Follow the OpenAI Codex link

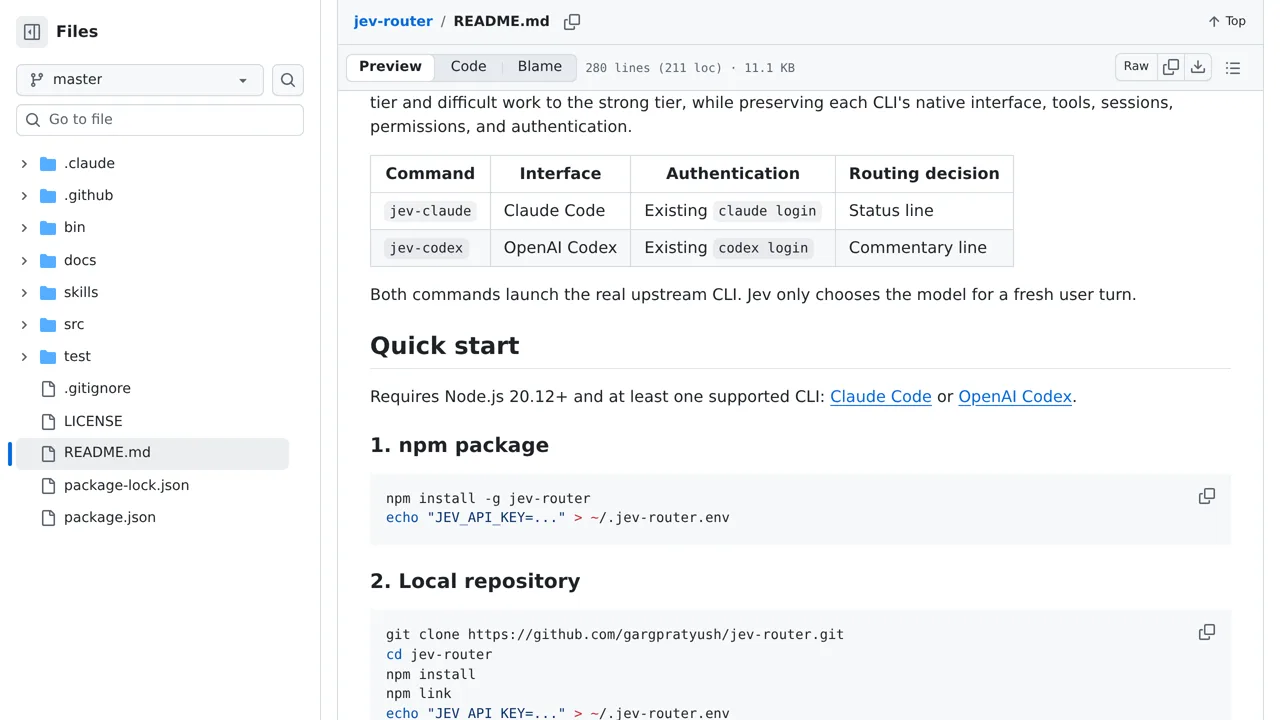[1015, 397]
